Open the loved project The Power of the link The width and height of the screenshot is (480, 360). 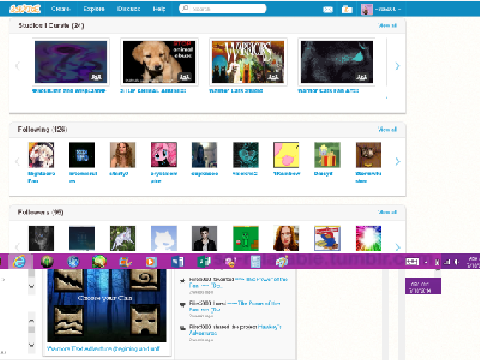tap(235, 306)
